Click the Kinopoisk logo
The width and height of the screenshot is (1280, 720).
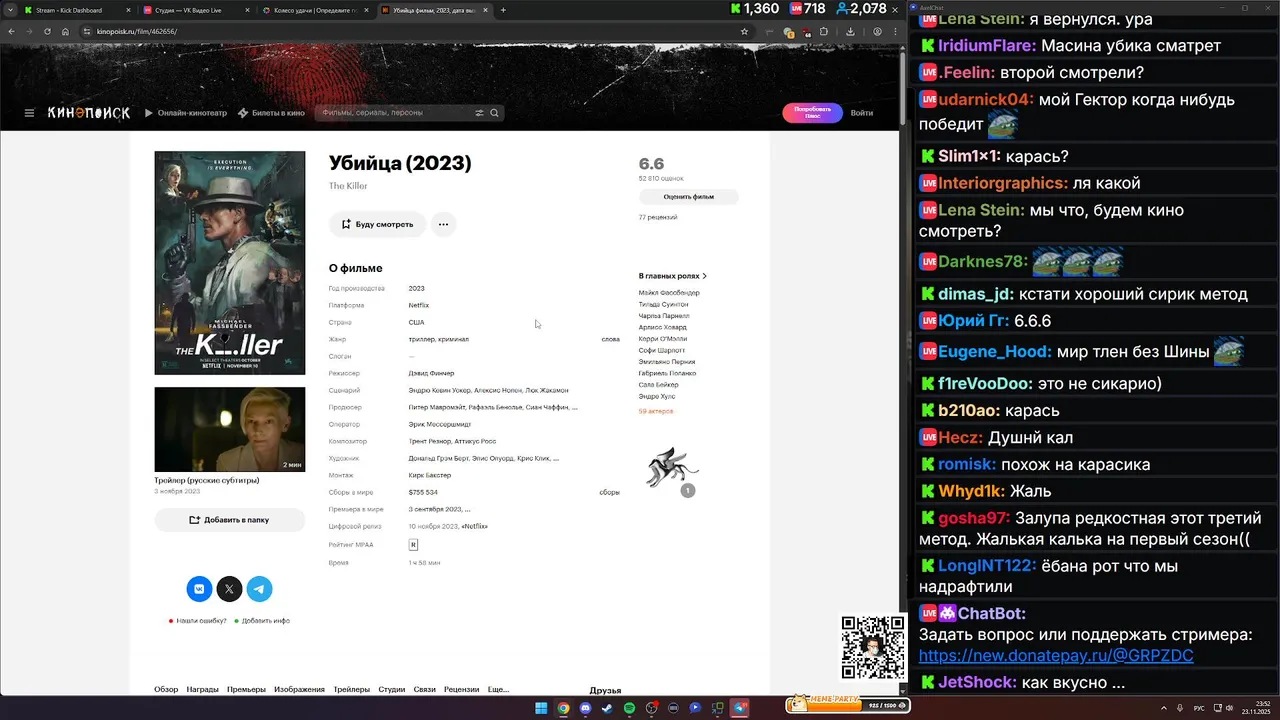[x=89, y=113]
